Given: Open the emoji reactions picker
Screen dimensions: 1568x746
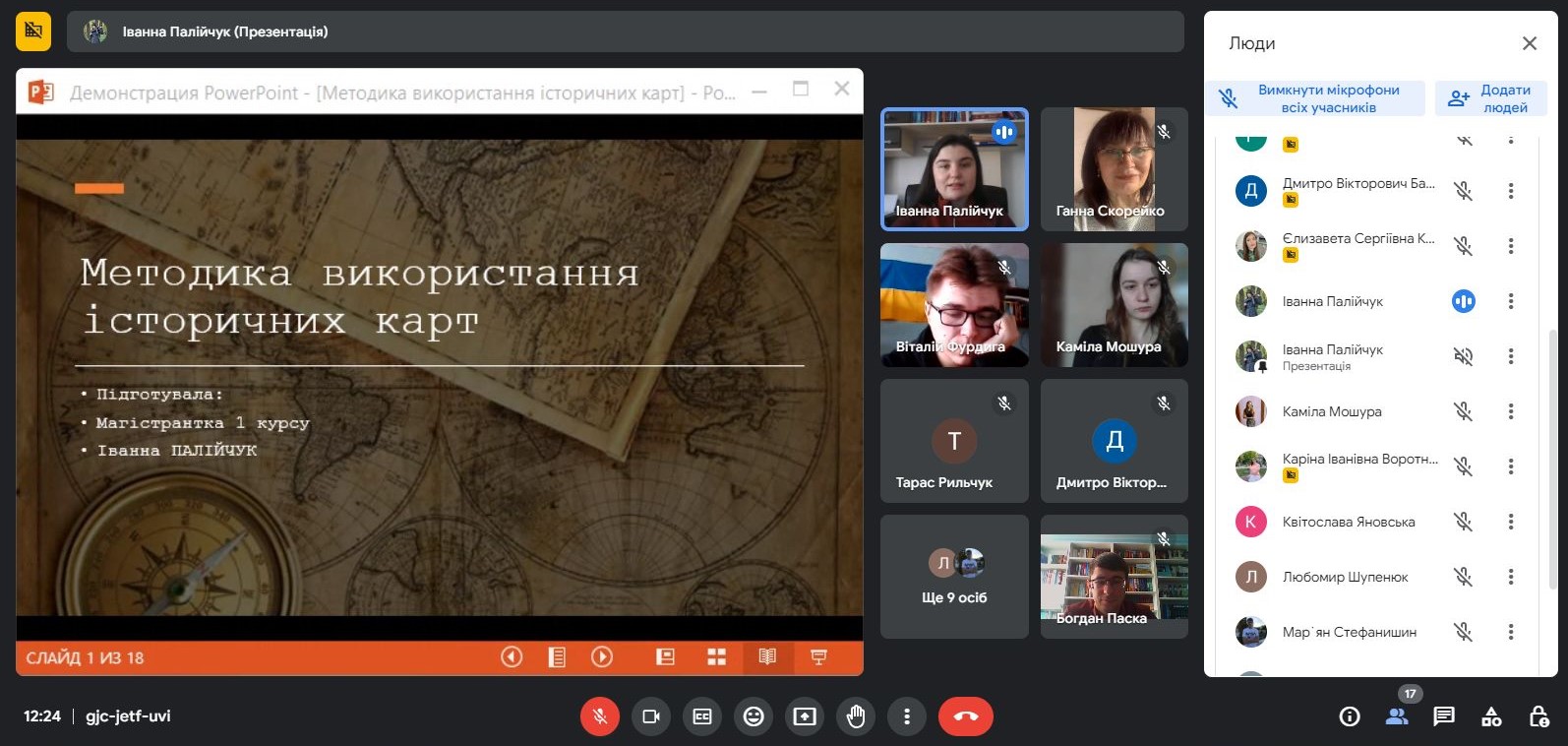Looking at the screenshot, I should (x=754, y=716).
